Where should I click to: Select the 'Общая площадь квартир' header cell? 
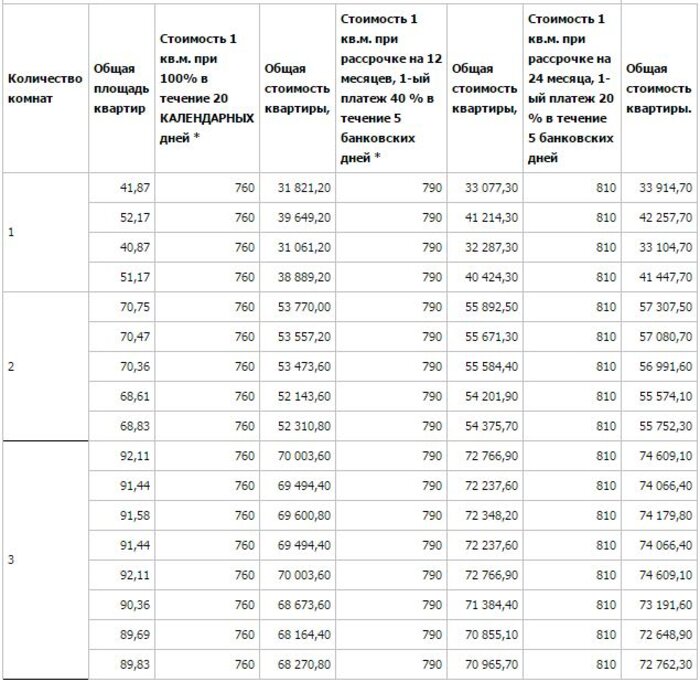click(118, 87)
